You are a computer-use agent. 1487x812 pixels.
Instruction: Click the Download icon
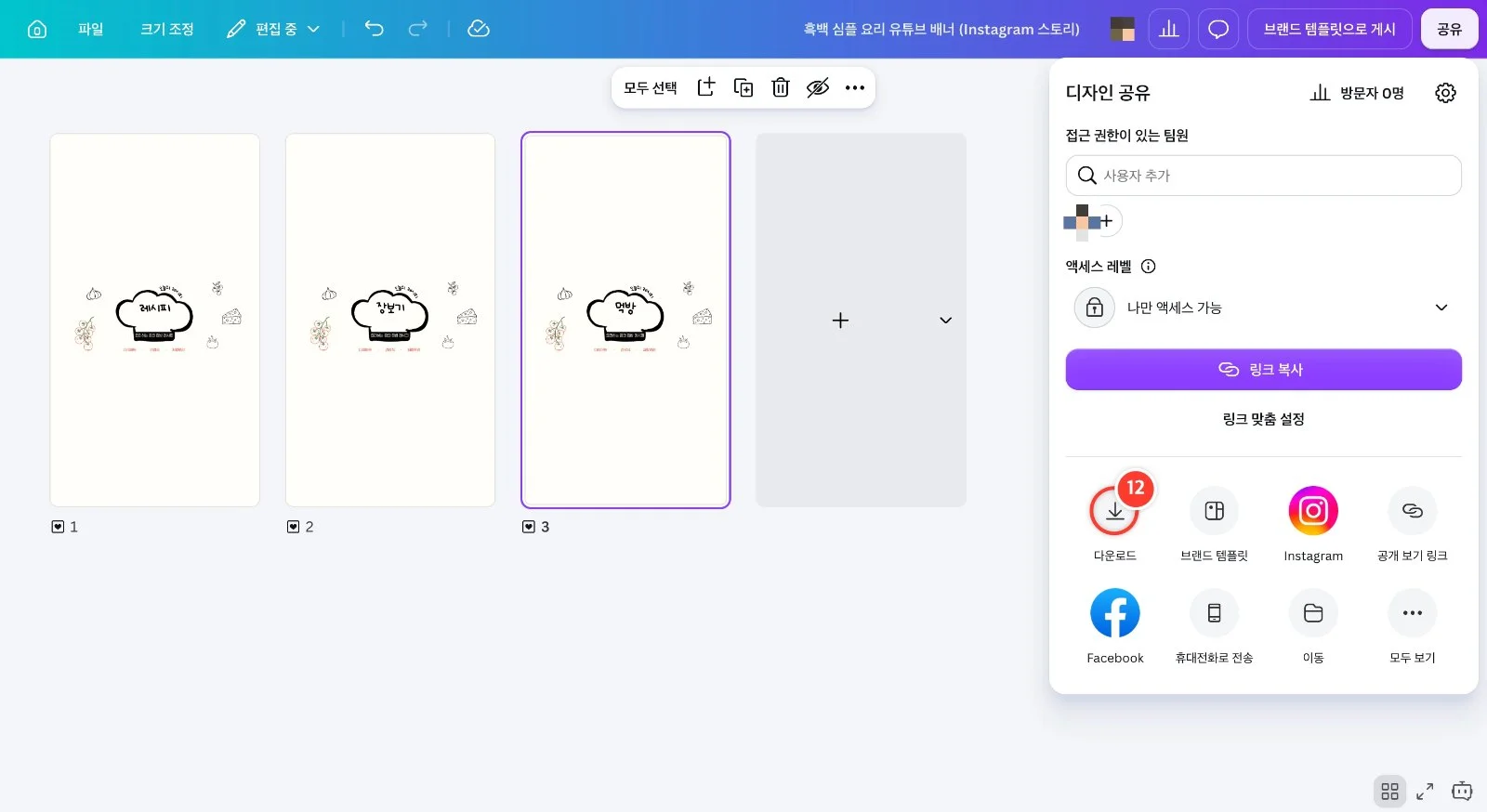(1114, 511)
